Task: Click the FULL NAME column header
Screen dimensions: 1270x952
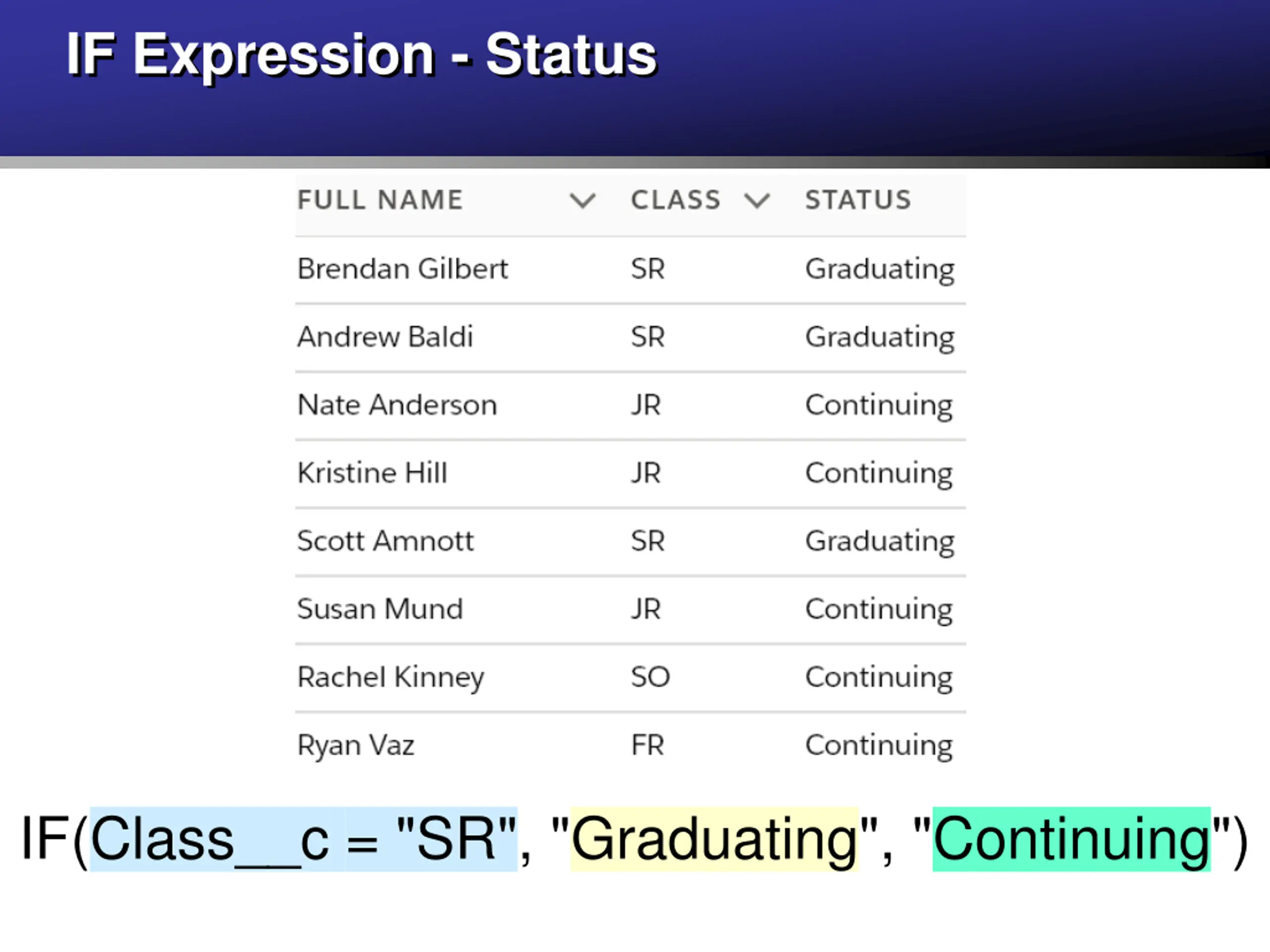Action: [380, 200]
